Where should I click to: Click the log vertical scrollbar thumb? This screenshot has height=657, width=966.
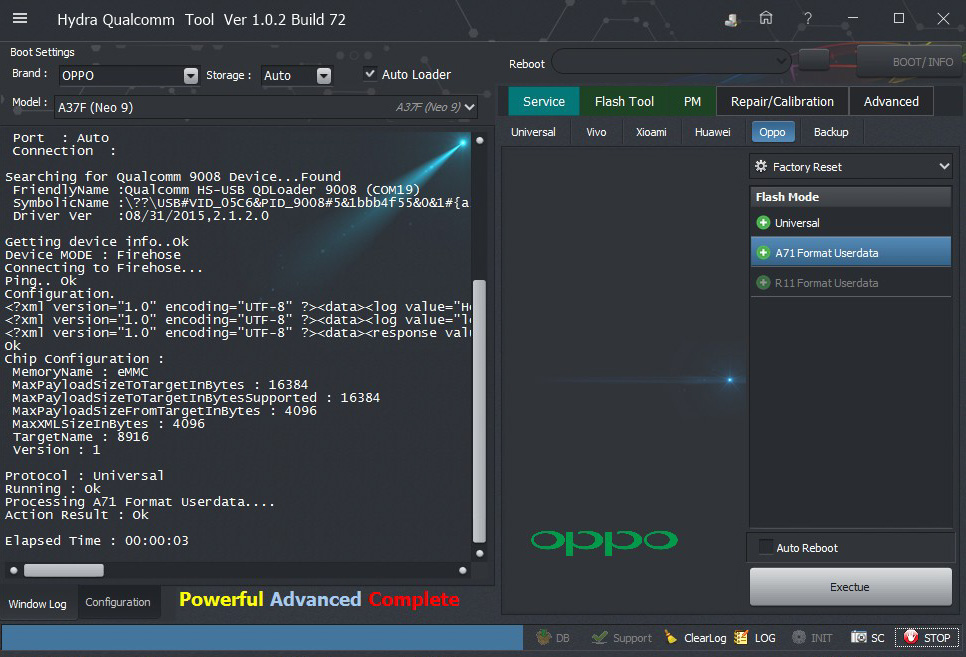tap(479, 410)
